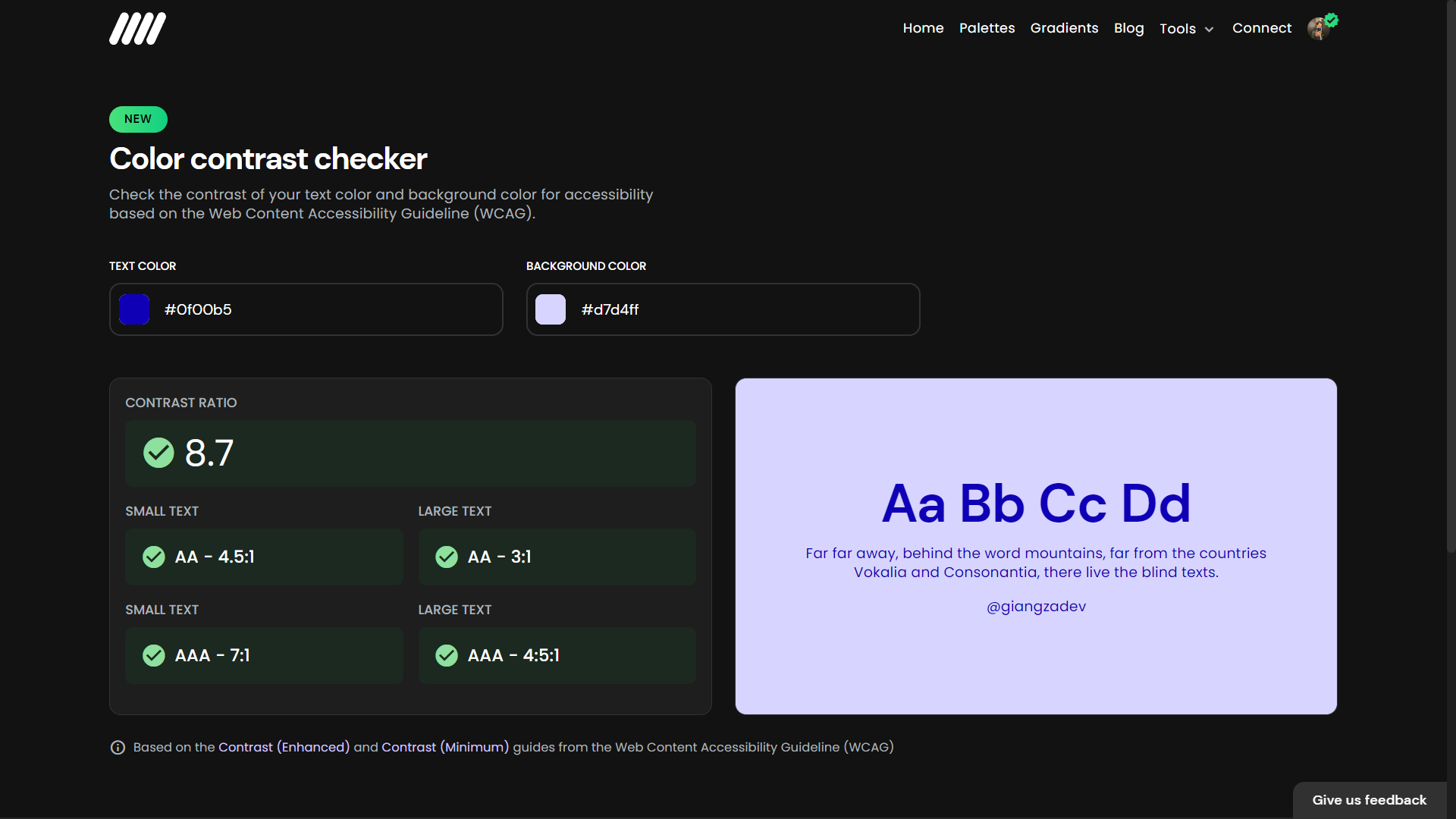Click the BACKGROUND COLOR label
1456x819 pixels.
[x=586, y=266]
